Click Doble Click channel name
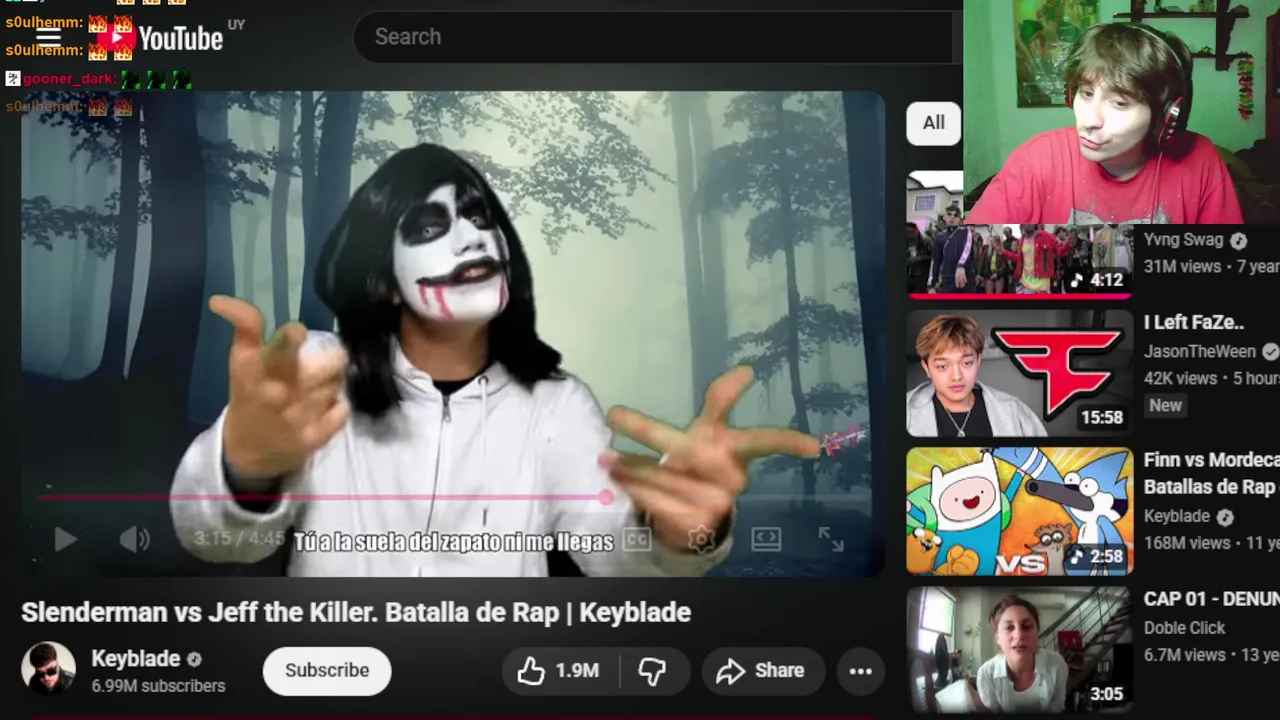 [x=1185, y=628]
